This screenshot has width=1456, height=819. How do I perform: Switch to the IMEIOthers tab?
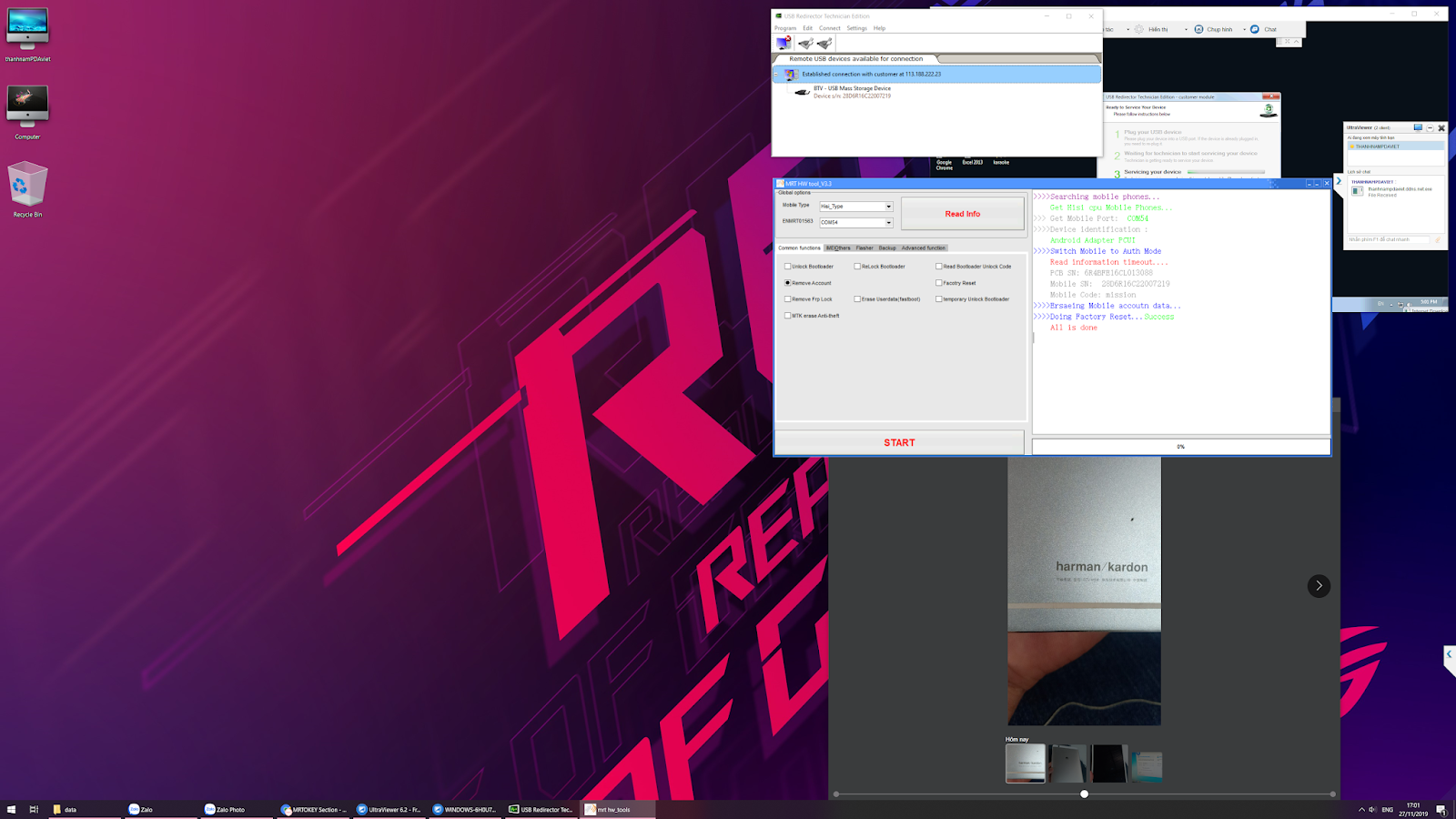coord(838,248)
